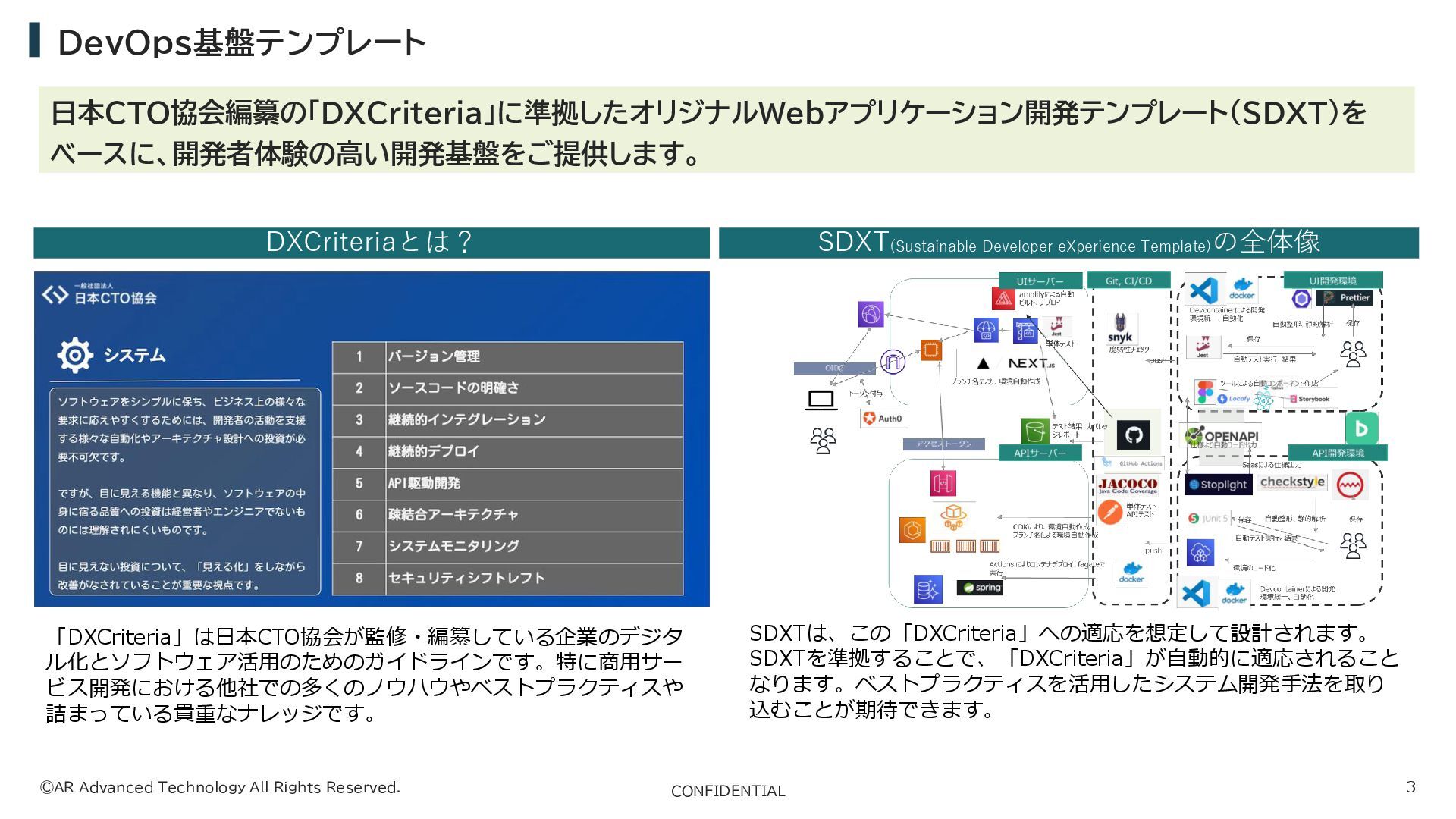Click the OpenAPI logo
The height and width of the screenshot is (819, 1456).
(x=1222, y=436)
